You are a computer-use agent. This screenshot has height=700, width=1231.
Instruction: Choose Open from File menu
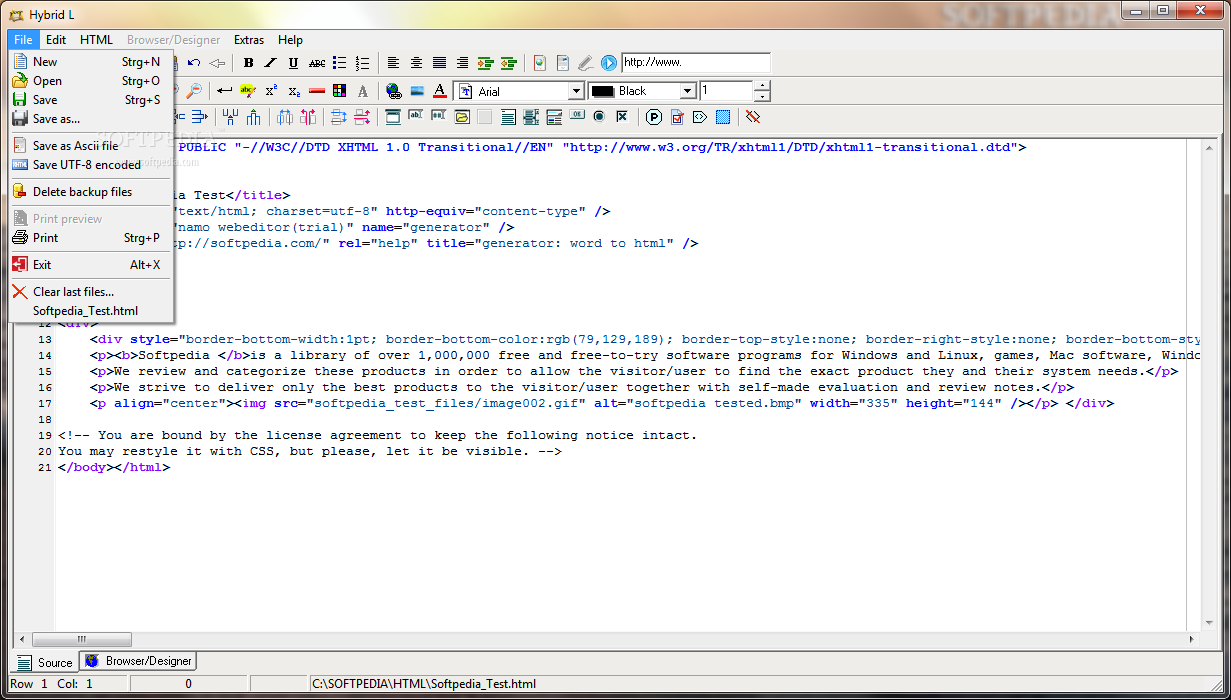(x=91, y=81)
